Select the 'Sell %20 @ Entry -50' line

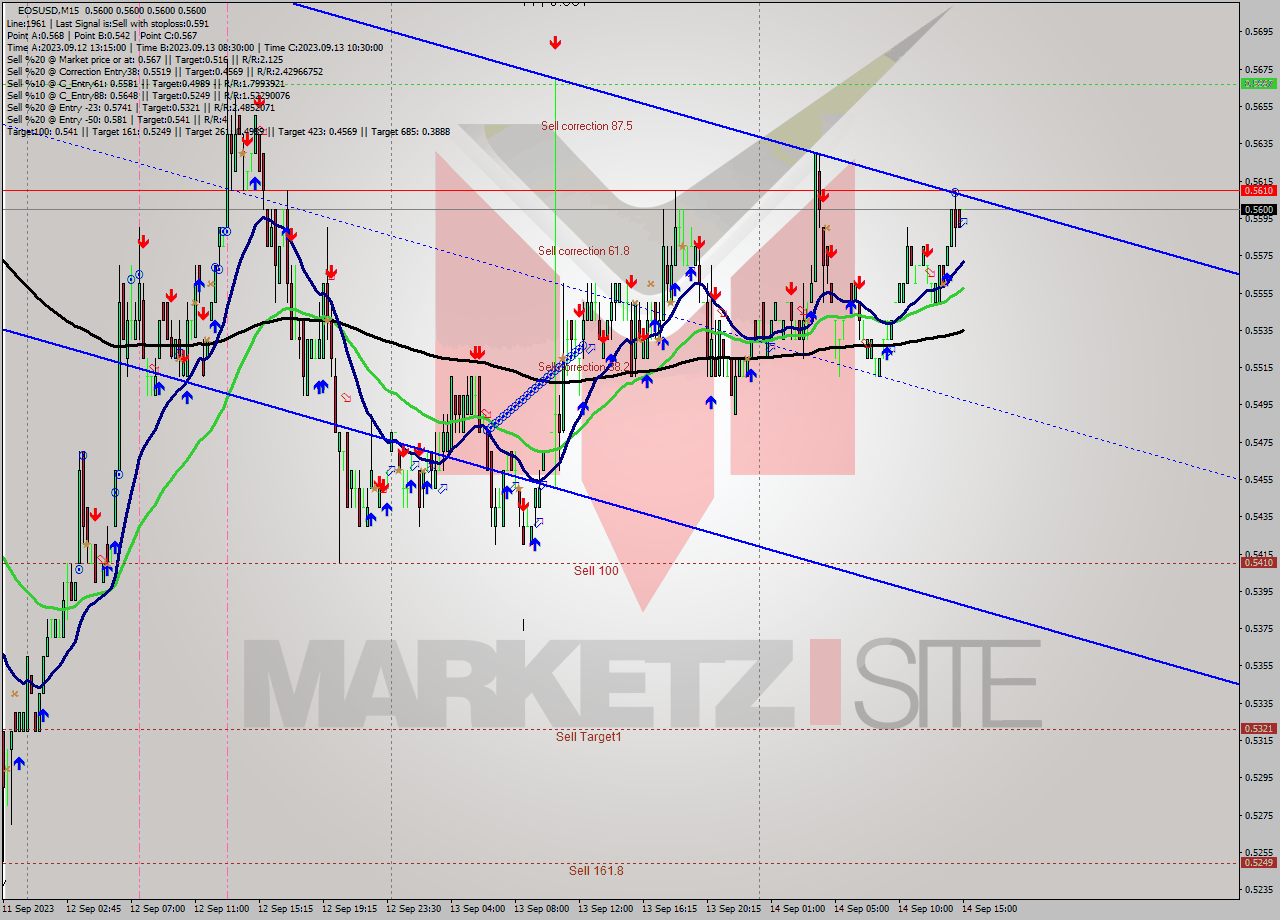click(x=116, y=119)
